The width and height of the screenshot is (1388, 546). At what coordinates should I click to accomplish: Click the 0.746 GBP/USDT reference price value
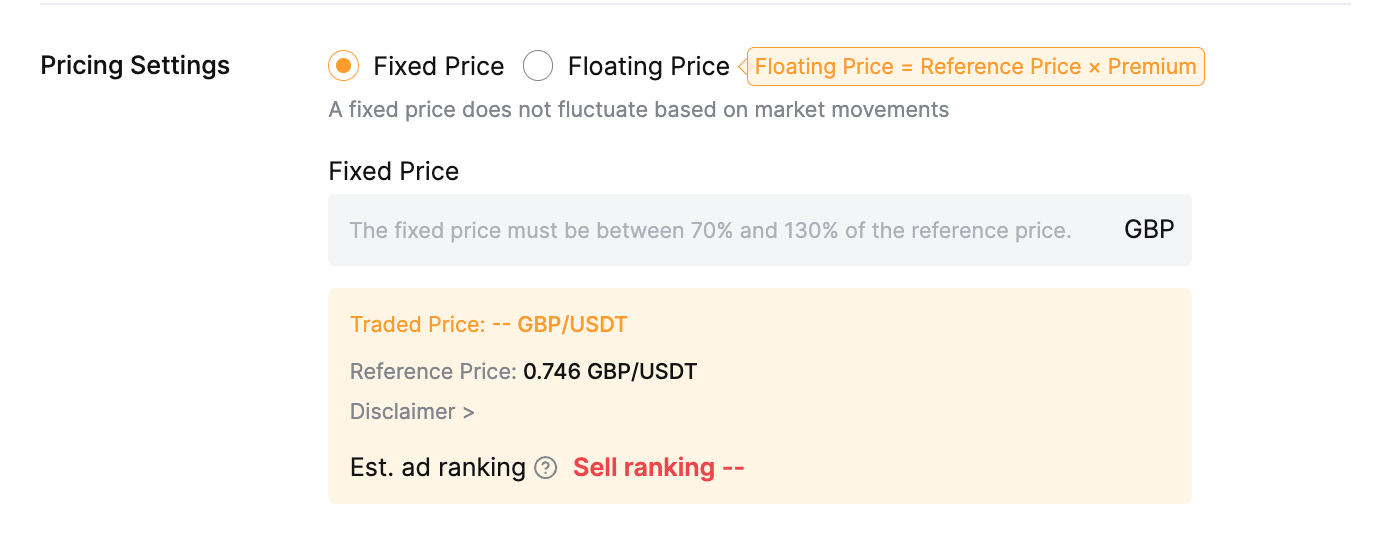click(610, 372)
